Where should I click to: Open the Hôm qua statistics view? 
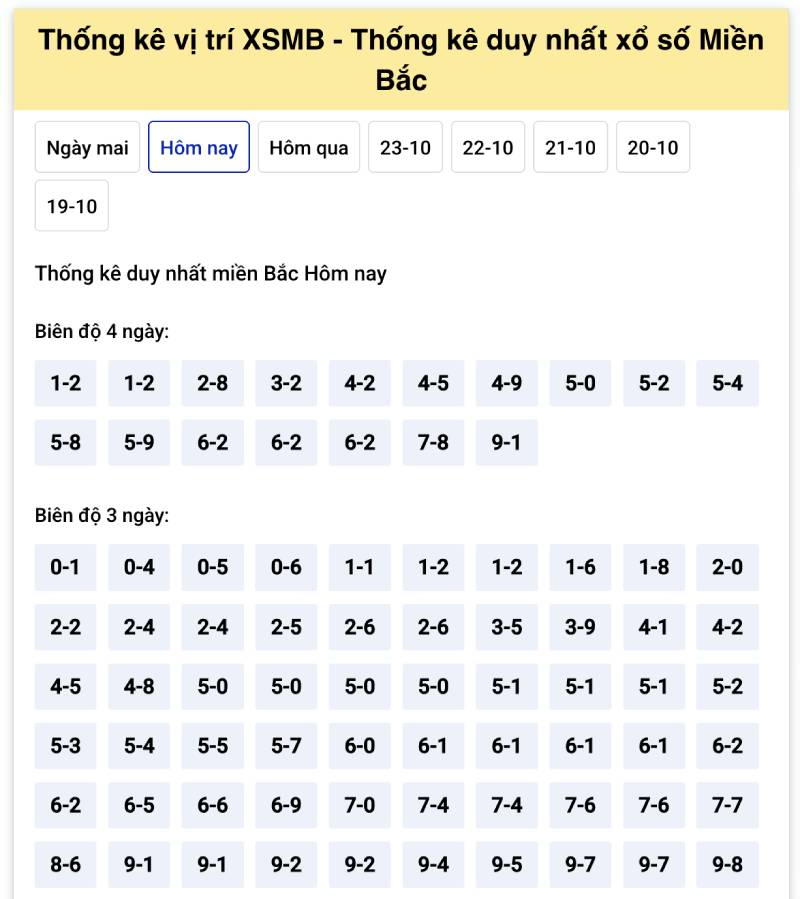(x=309, y=146)
